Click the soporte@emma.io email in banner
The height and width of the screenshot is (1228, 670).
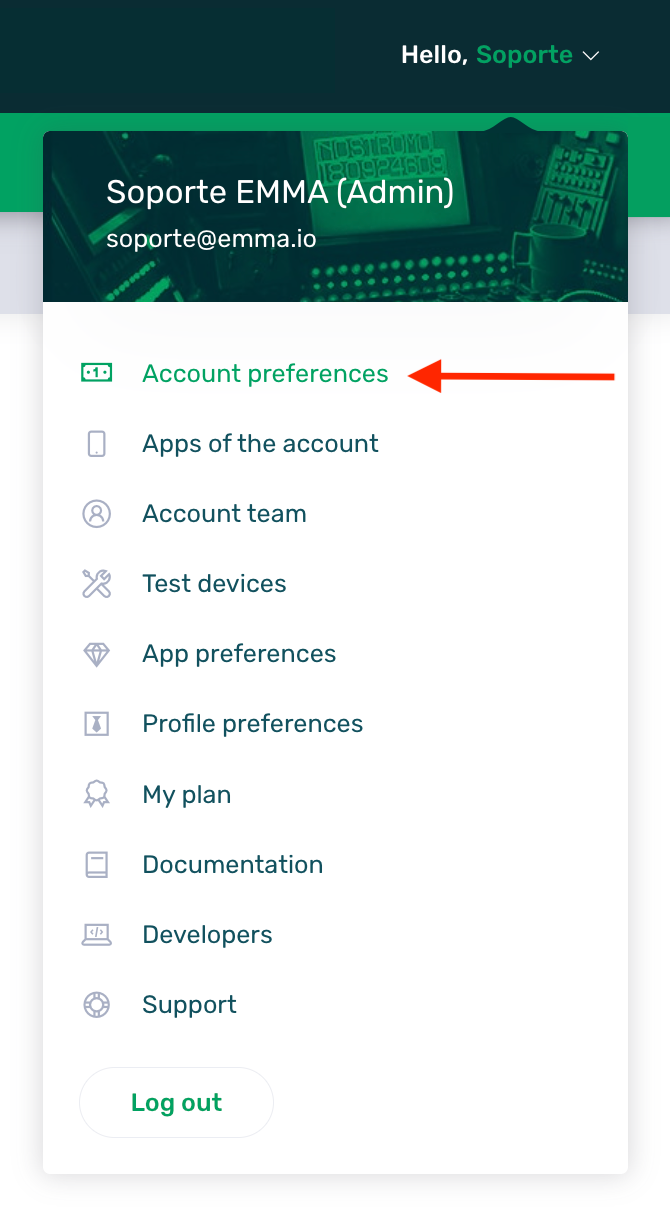(x=211, y=239)
